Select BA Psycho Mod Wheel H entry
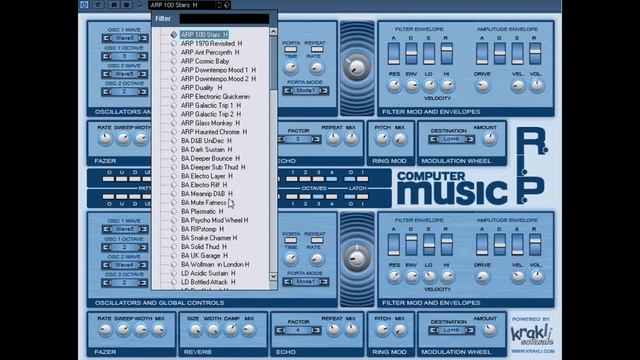Screen dimensions: 640x360 click(x=214, y=220)
